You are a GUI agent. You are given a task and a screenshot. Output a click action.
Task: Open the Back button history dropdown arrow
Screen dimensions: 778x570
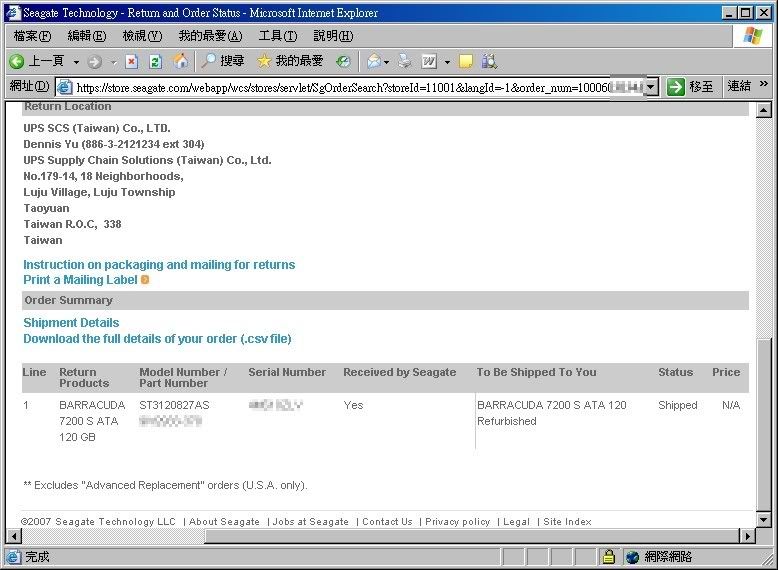76,62
